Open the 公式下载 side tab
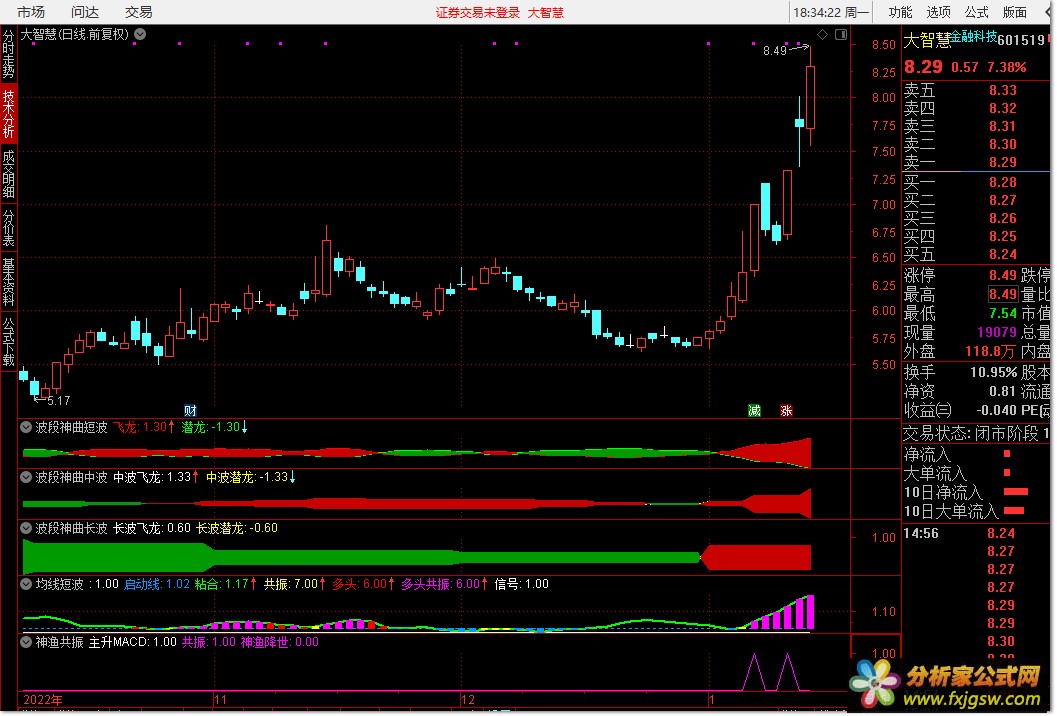This screenshot has height=716, width=1057. coord(8,341)
